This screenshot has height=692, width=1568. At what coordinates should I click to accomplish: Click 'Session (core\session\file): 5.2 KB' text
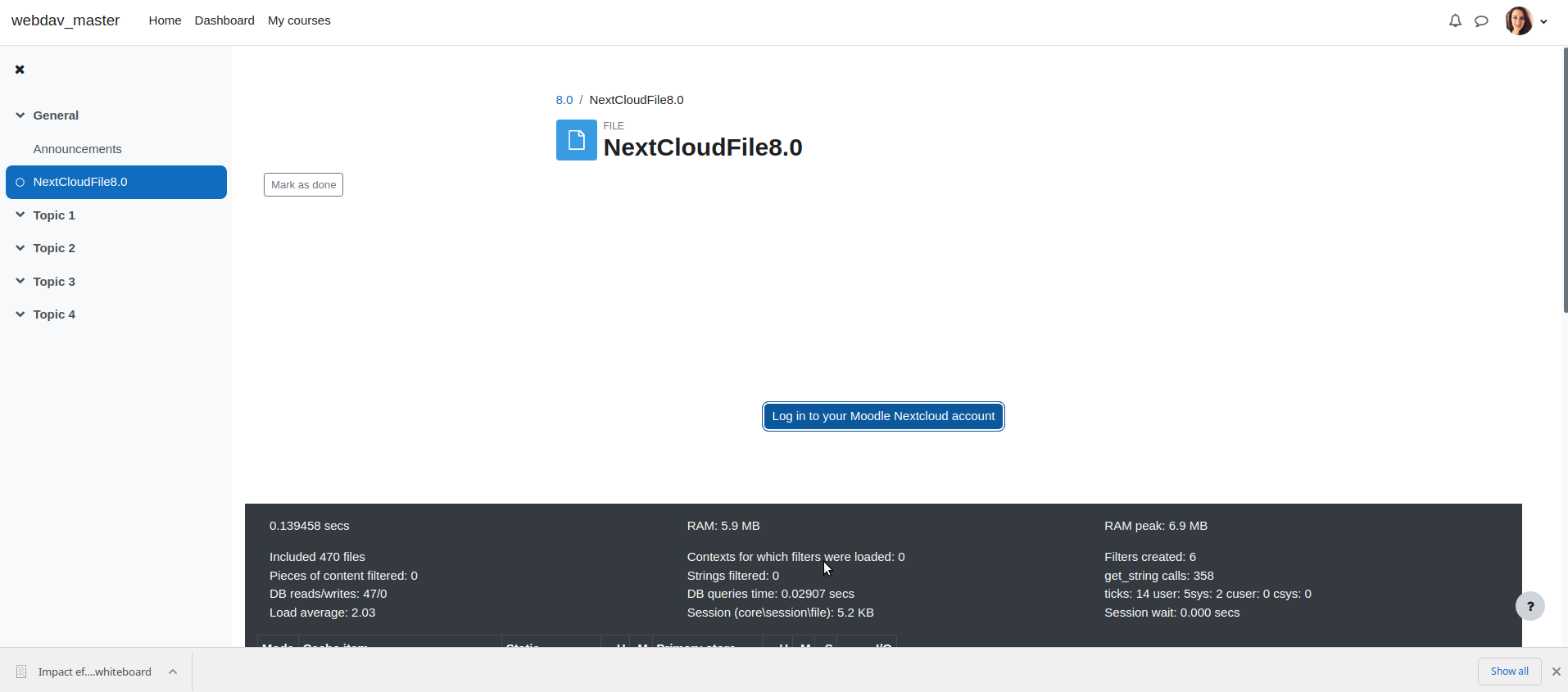coord(781,613)
